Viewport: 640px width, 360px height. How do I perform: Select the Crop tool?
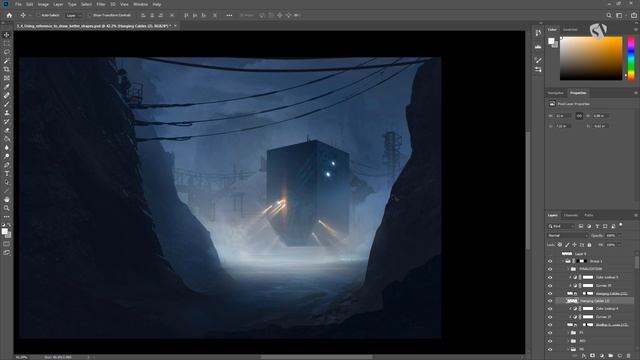(7, 69)
